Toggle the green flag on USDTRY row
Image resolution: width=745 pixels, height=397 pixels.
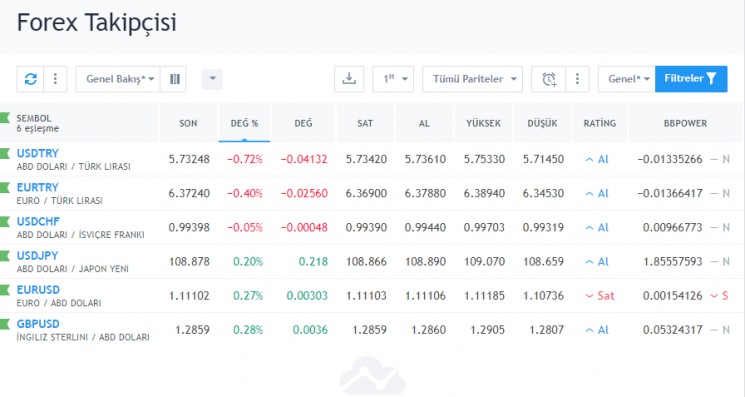[5, 153]
